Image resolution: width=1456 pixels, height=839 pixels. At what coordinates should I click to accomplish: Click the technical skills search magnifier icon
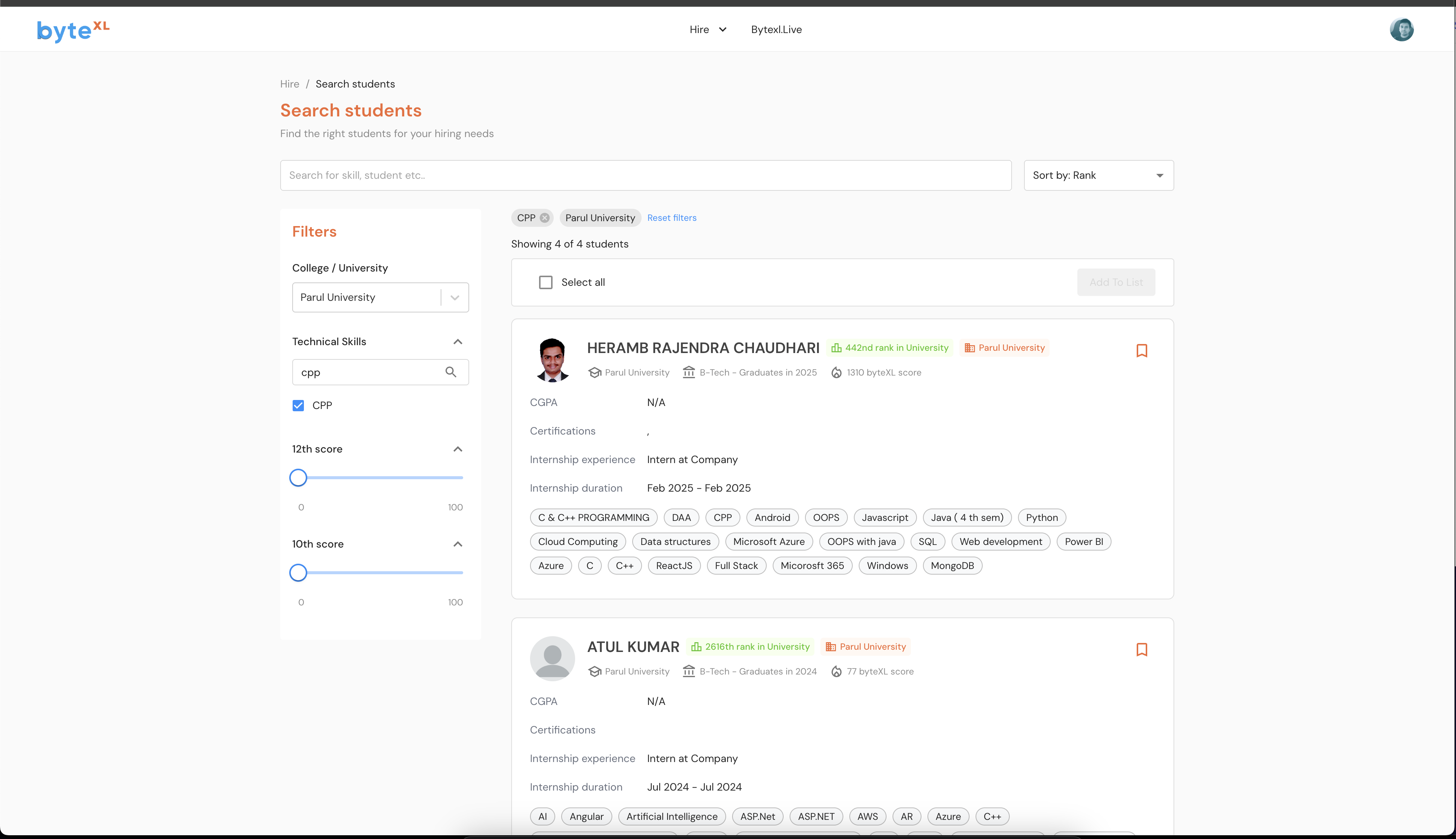(450, 372)
